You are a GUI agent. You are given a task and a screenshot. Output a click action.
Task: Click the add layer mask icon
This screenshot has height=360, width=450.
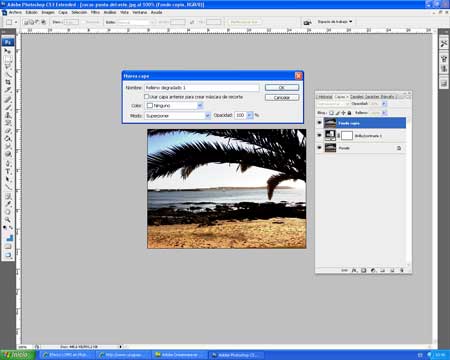click(364, 270)
